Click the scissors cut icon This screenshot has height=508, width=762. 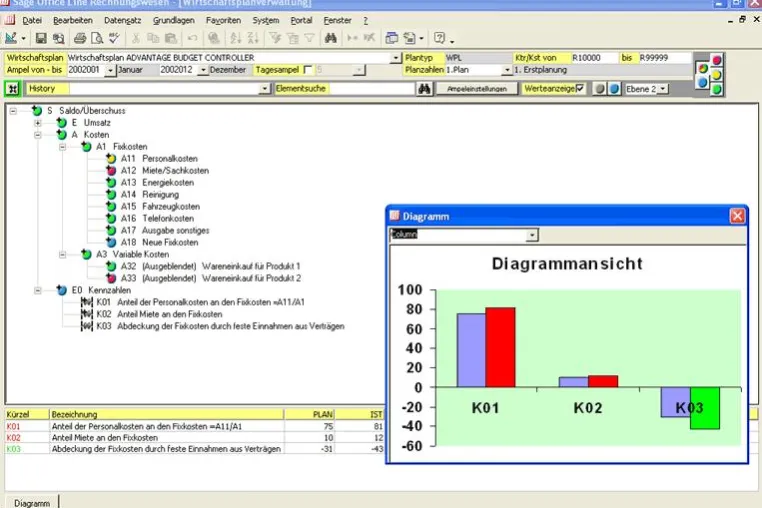click(x=136, y=38)
